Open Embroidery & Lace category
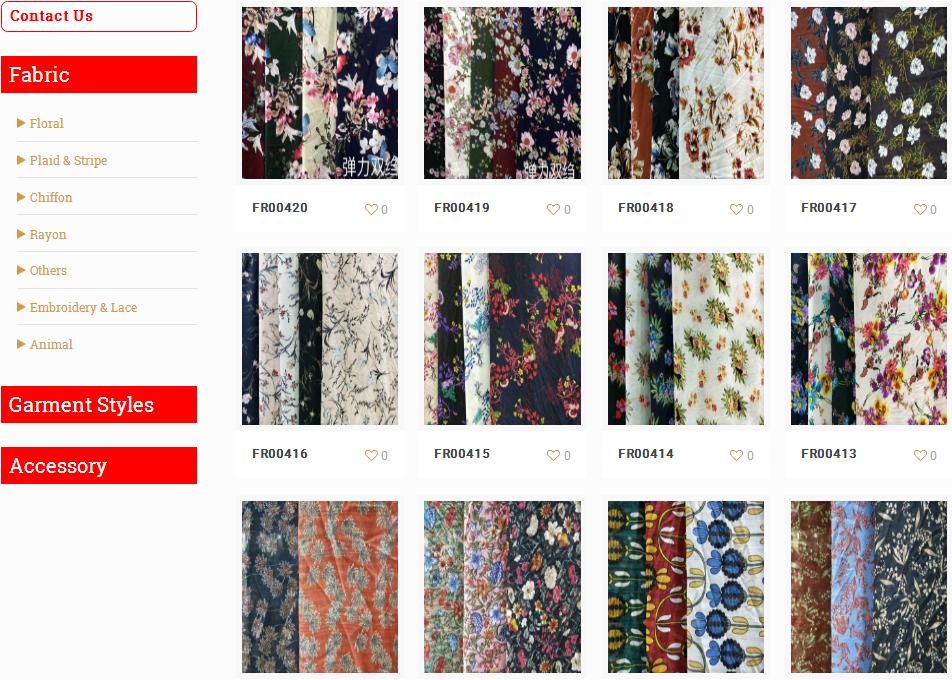The image size is (952, 680). coord(83,307)
